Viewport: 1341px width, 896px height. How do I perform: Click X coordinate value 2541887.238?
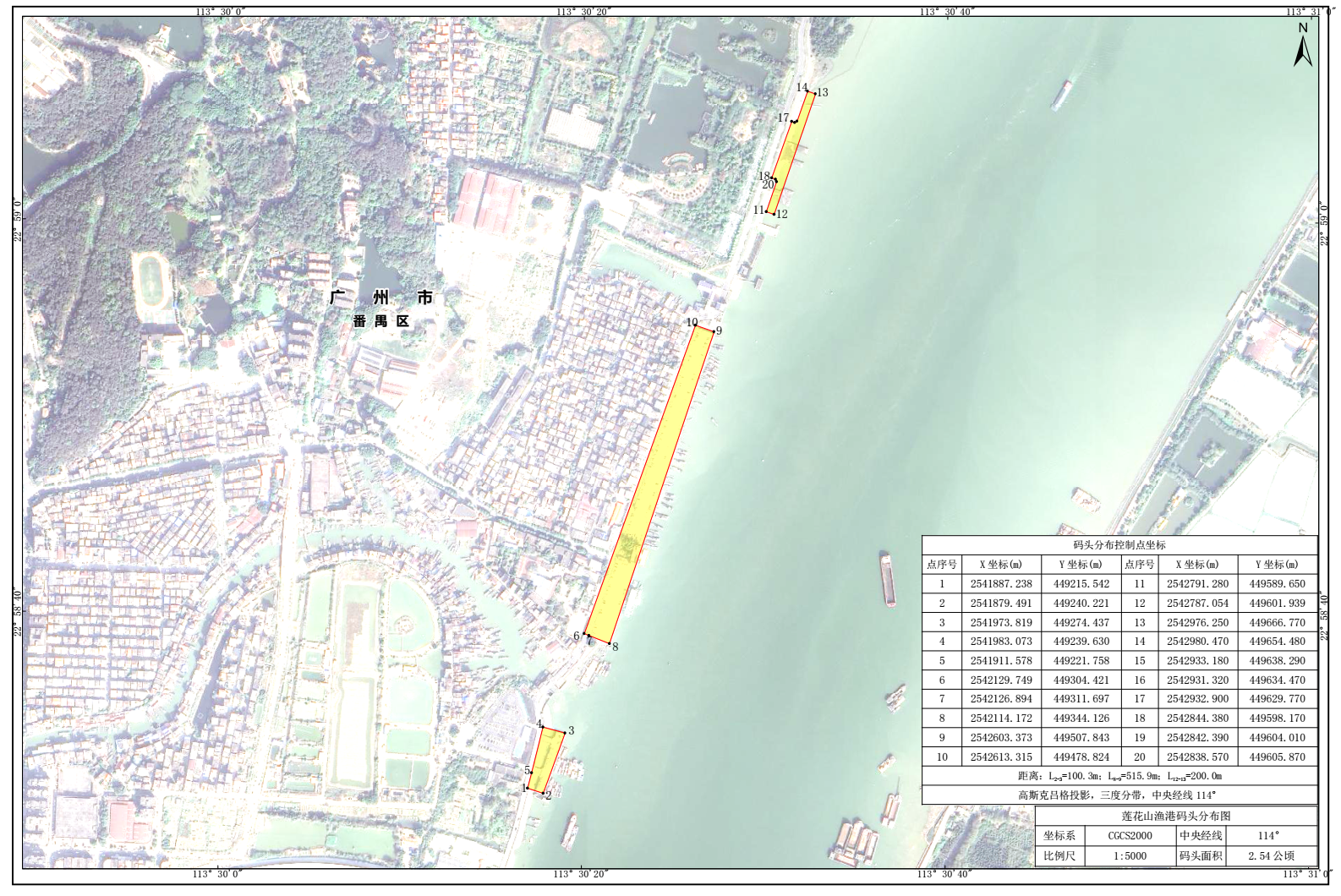1001,584
